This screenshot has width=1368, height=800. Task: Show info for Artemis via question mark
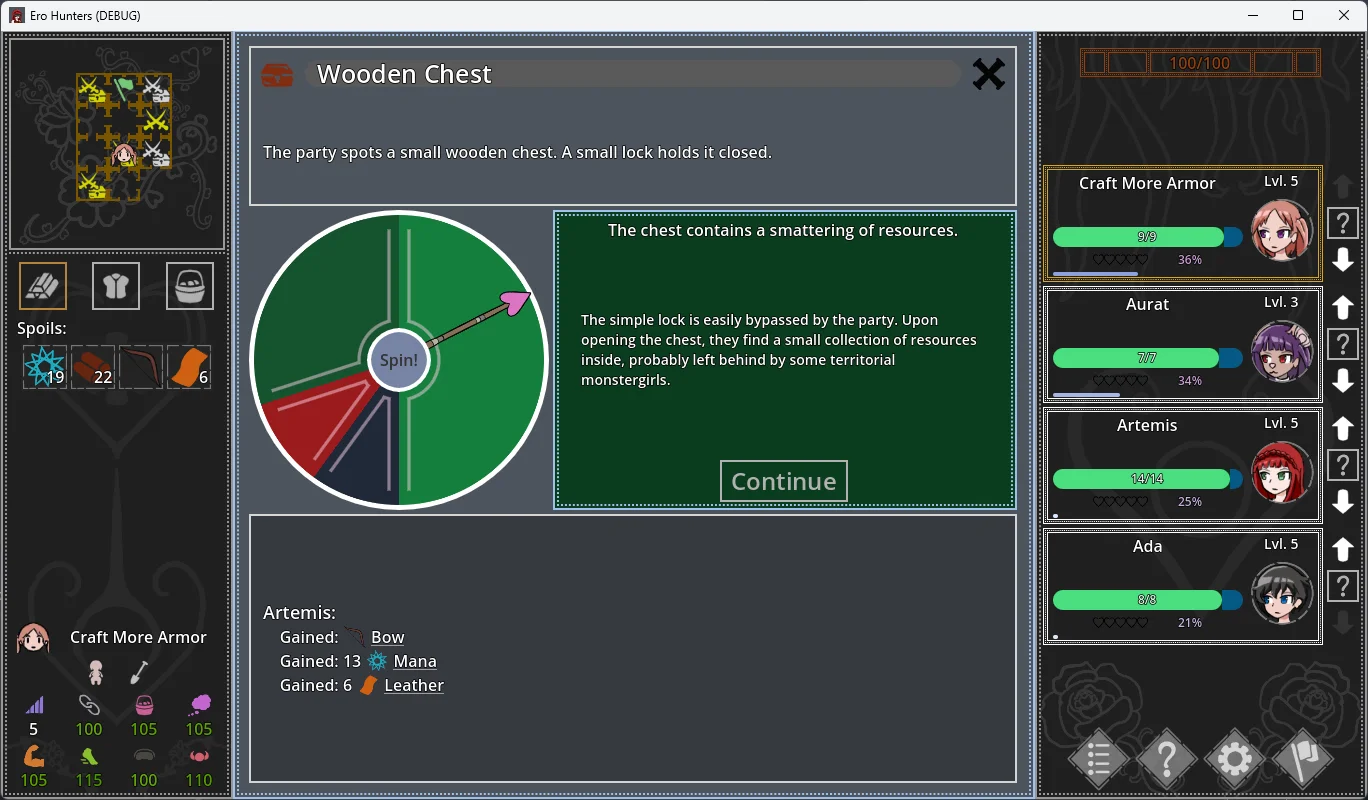tap(1343, 465)
